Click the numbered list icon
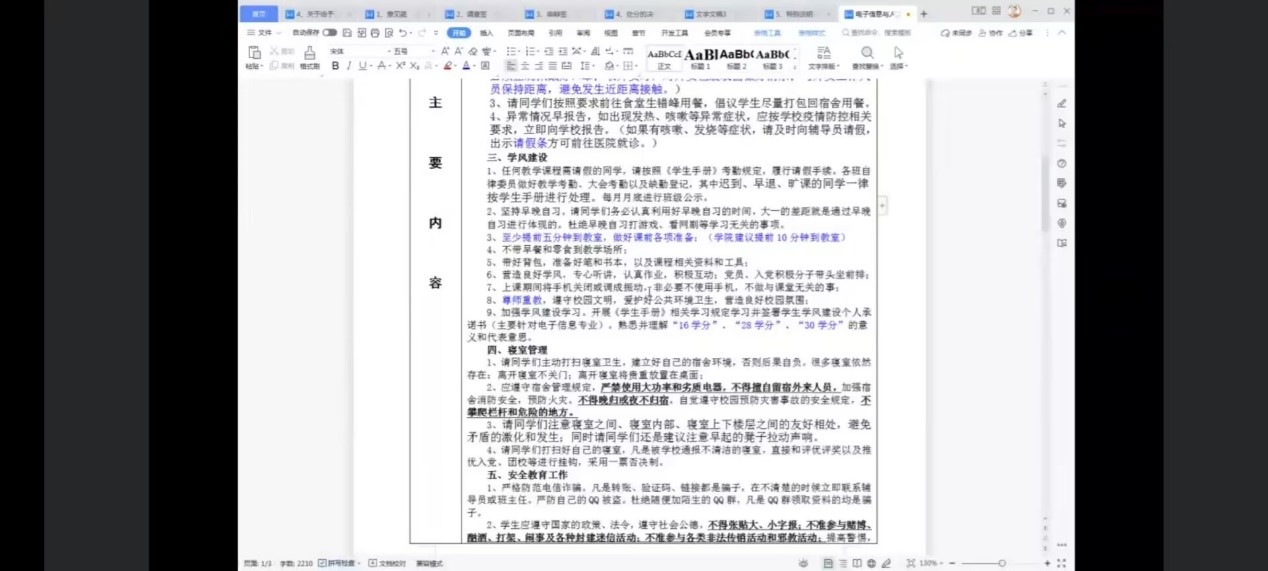The width and height of the screenshot is (1268, 571). 530,51
